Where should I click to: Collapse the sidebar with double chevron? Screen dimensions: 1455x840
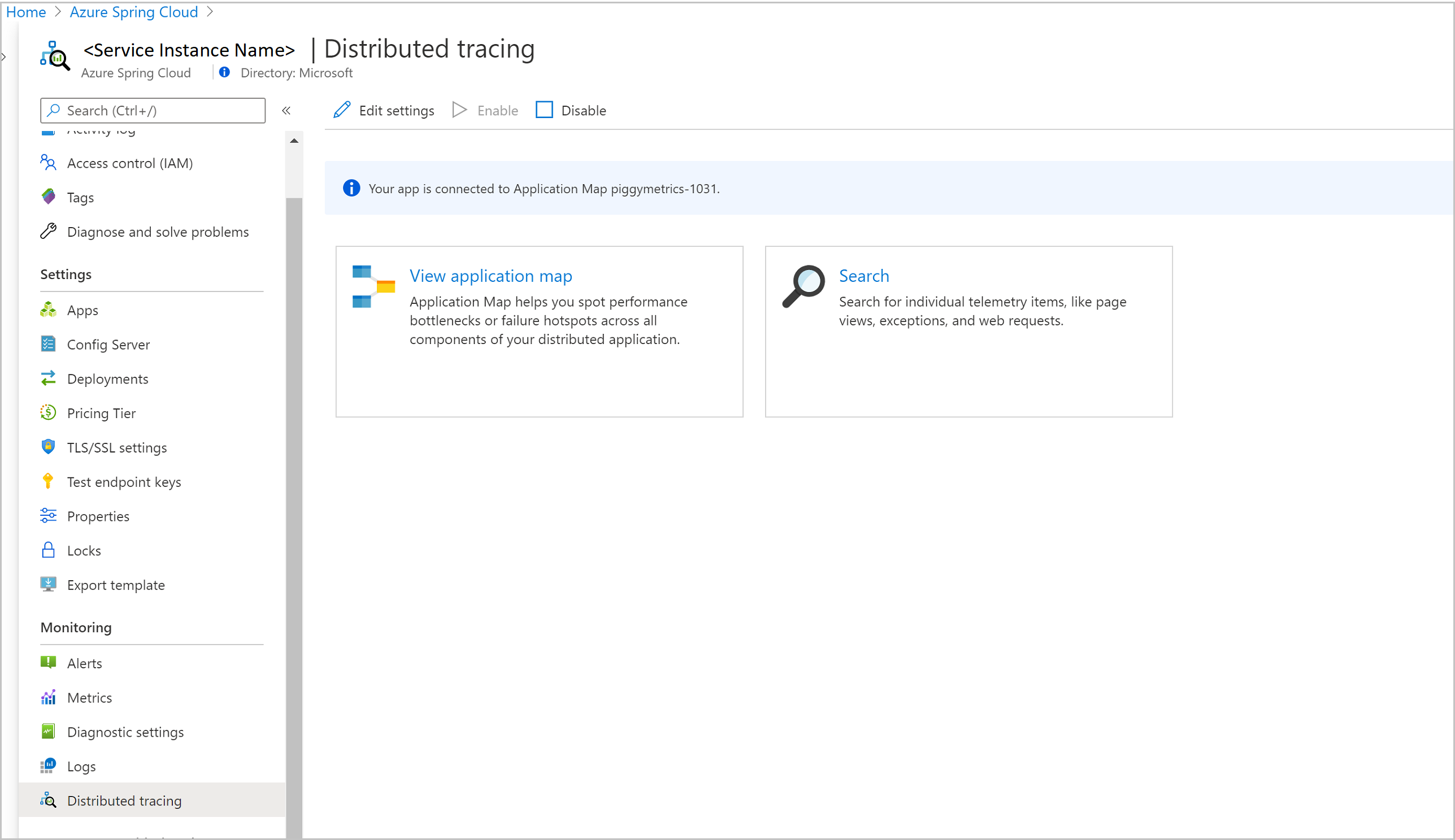(286, 110)
